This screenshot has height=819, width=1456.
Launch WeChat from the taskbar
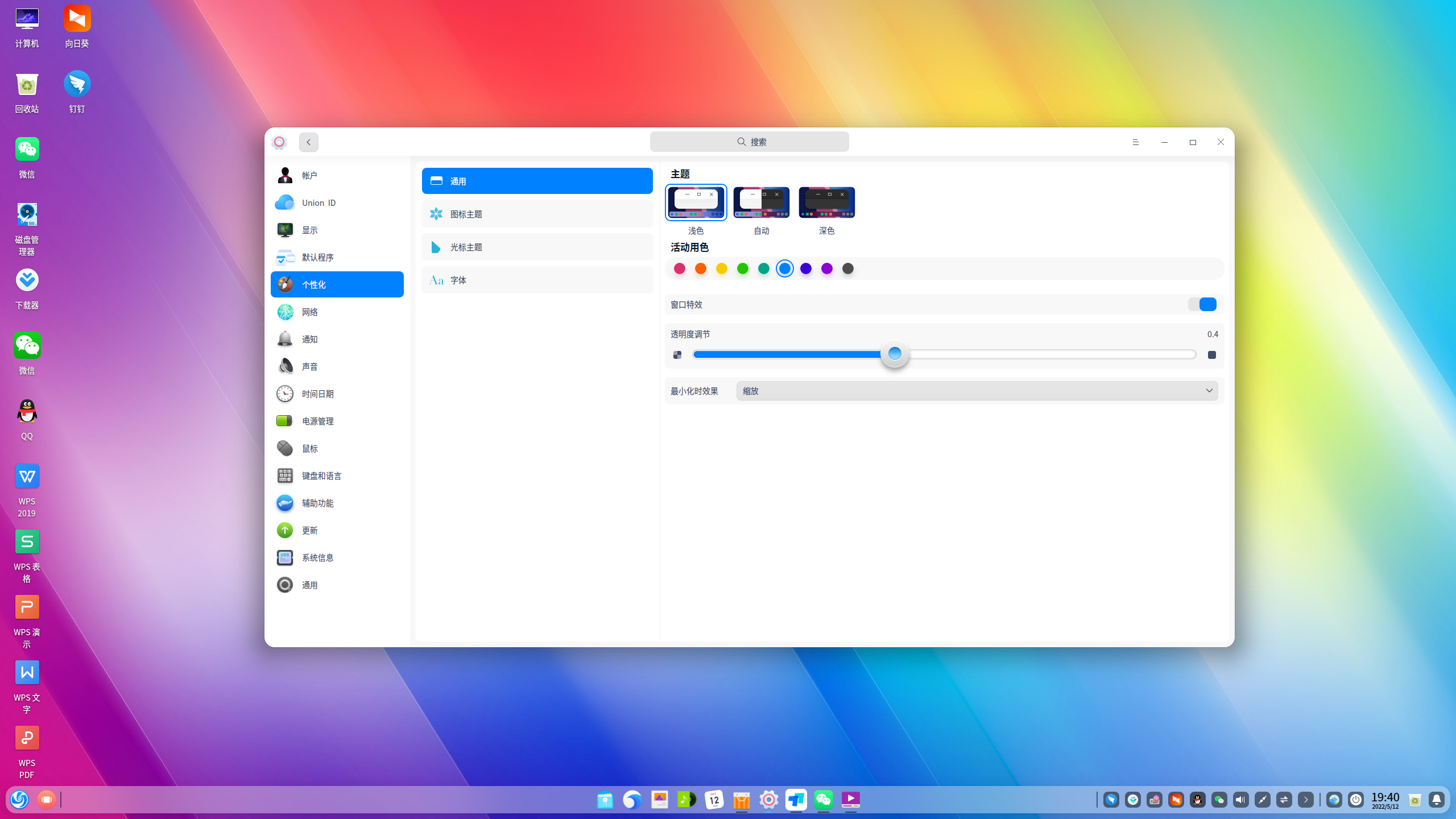pos(823,800)
